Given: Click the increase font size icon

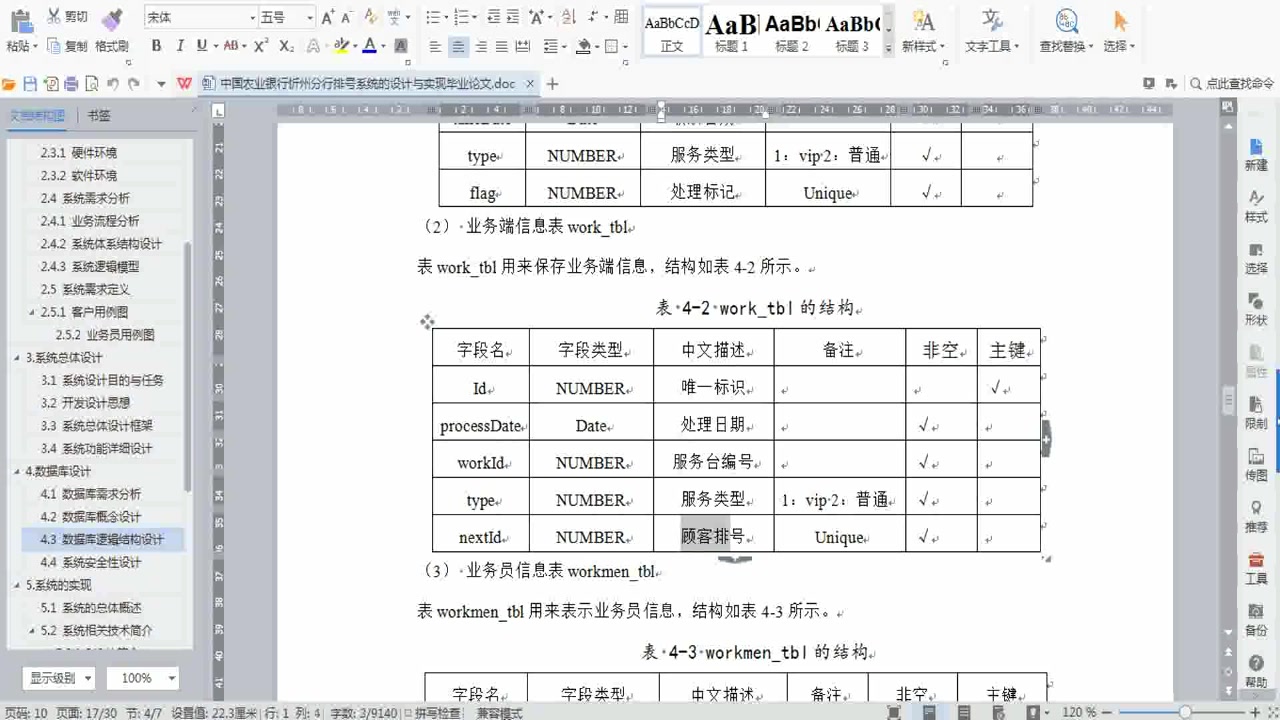Looking at the screenshot, I should tap(328, 17).
